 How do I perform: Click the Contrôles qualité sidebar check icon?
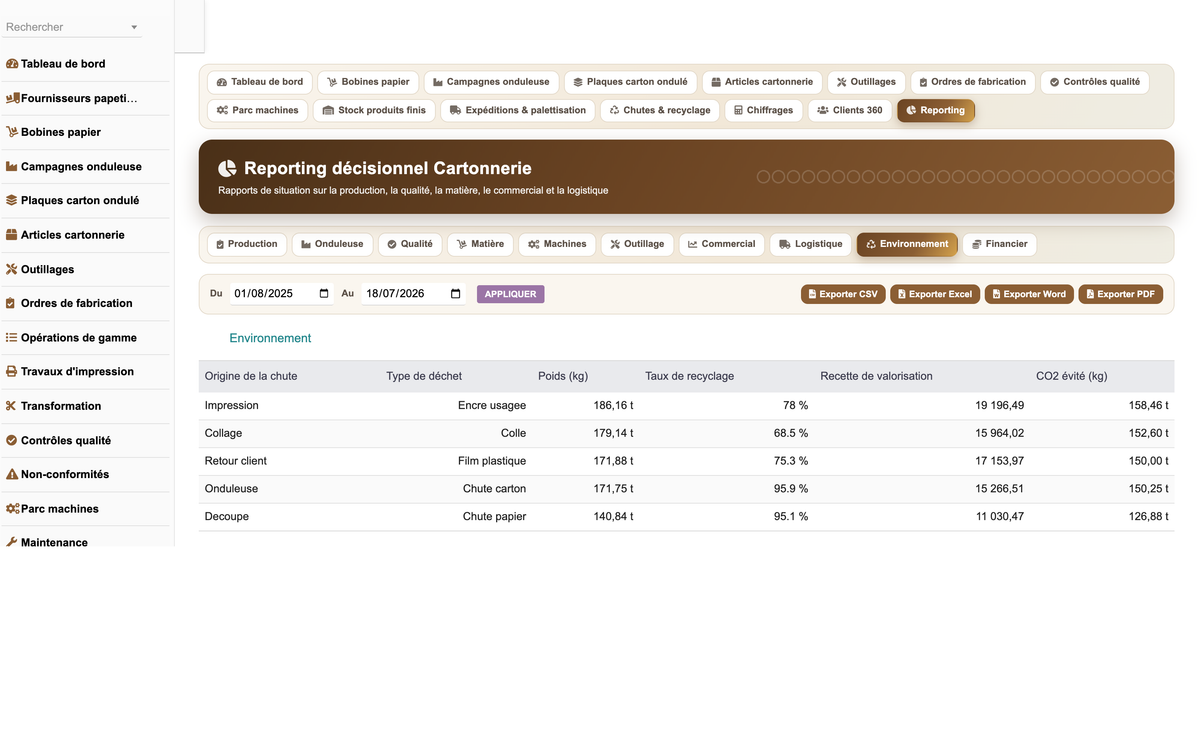(12, 440)
